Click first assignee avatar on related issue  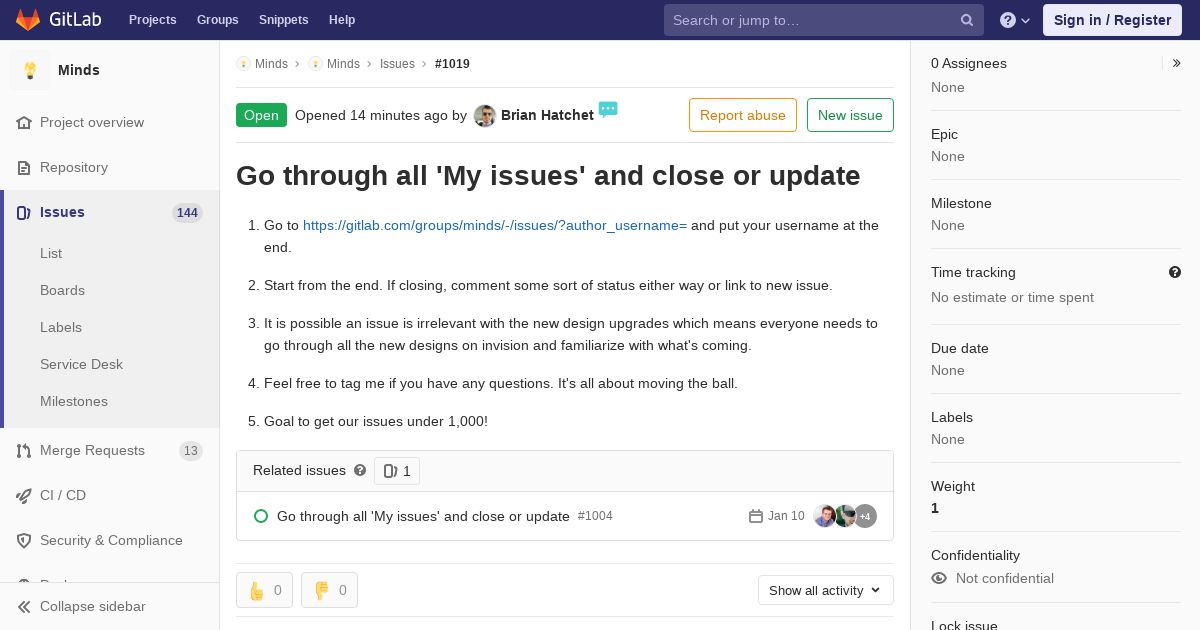pyautogui.click(x=824, y=516)
